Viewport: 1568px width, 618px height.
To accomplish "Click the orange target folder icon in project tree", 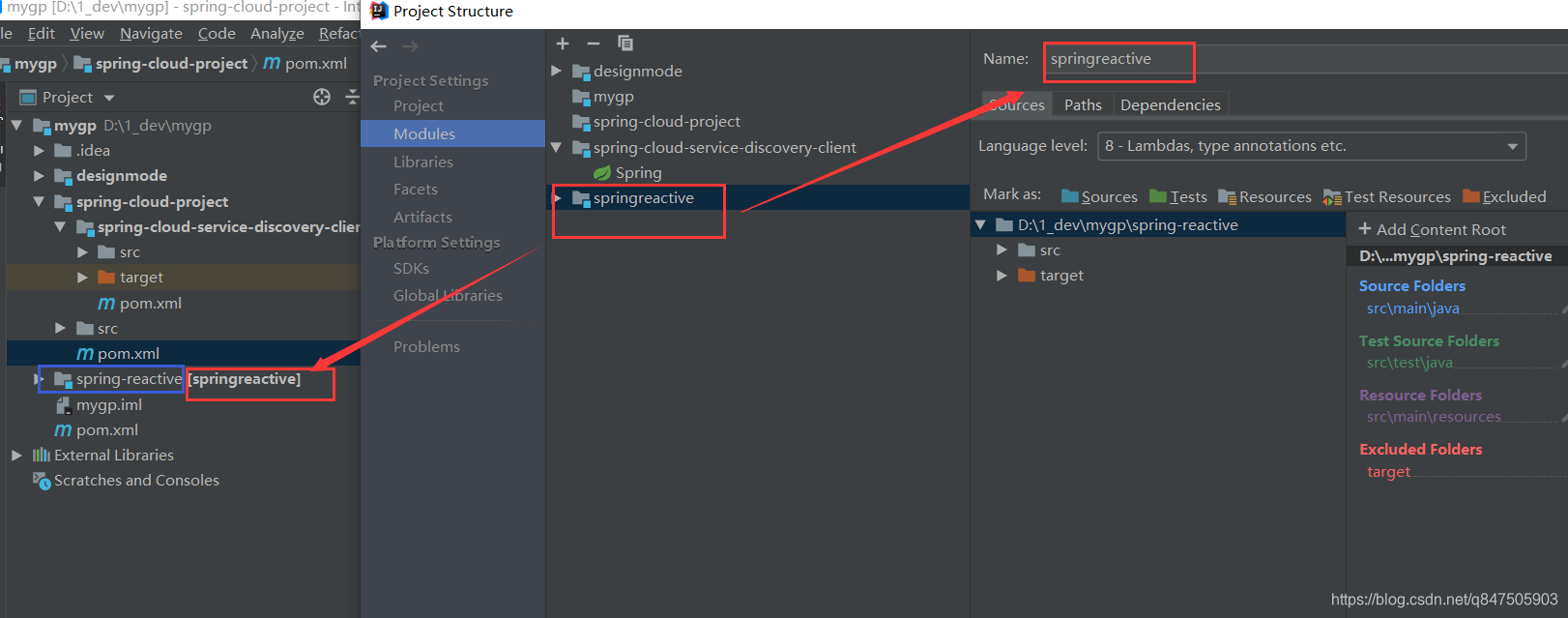I will tap(107, 278).
